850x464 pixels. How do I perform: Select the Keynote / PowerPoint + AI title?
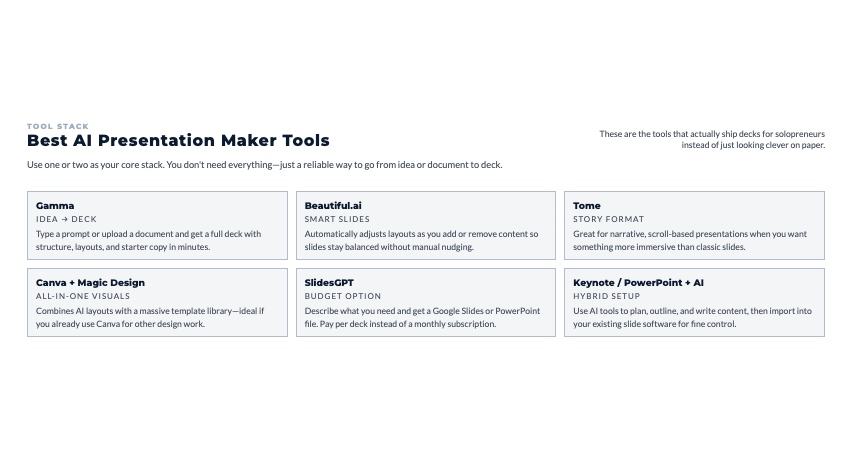pos(638,283)
